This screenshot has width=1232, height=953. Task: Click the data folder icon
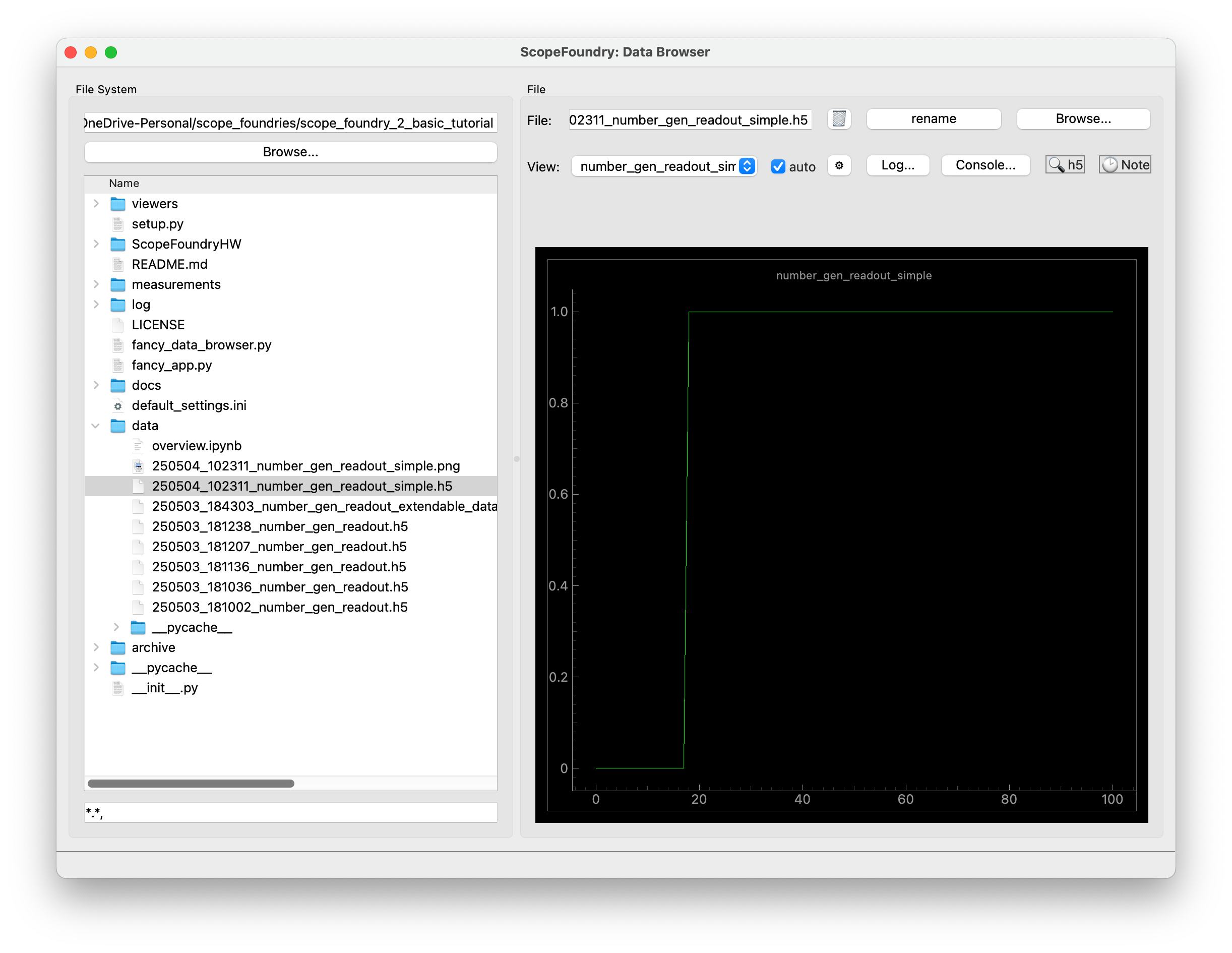118,426
